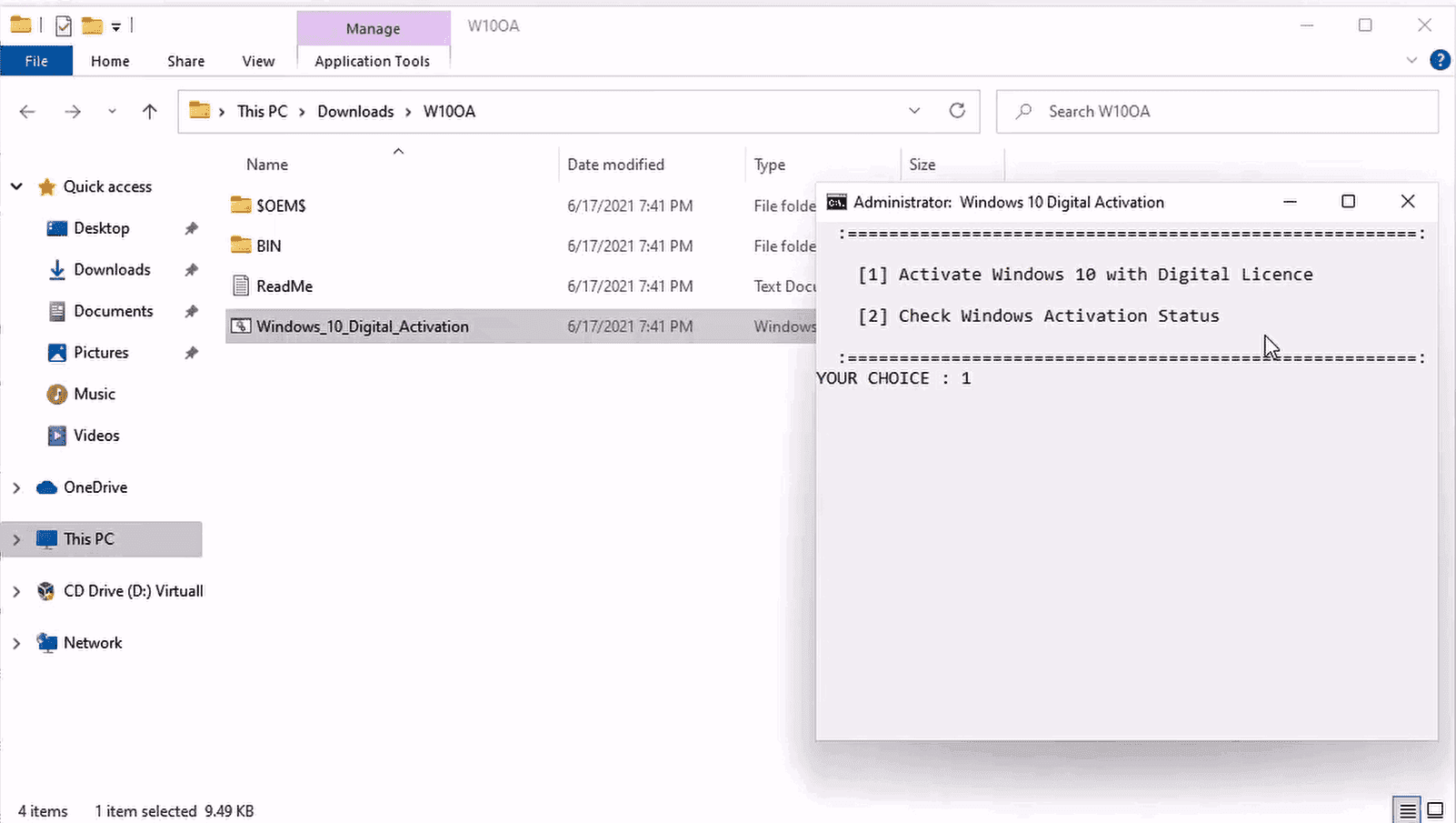Expand the Network tree node
Viewport: 1456px width, 823px height.
16,643
